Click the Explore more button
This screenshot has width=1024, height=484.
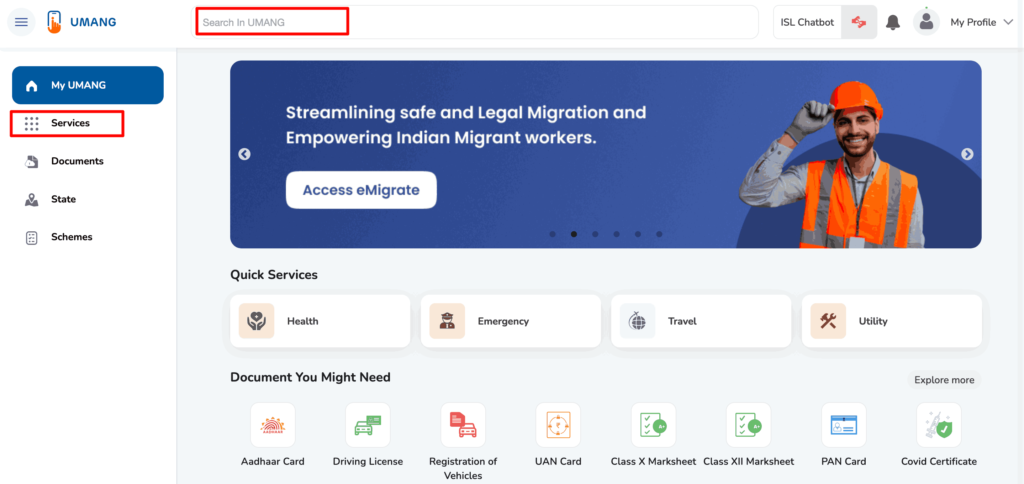point(943,380)
